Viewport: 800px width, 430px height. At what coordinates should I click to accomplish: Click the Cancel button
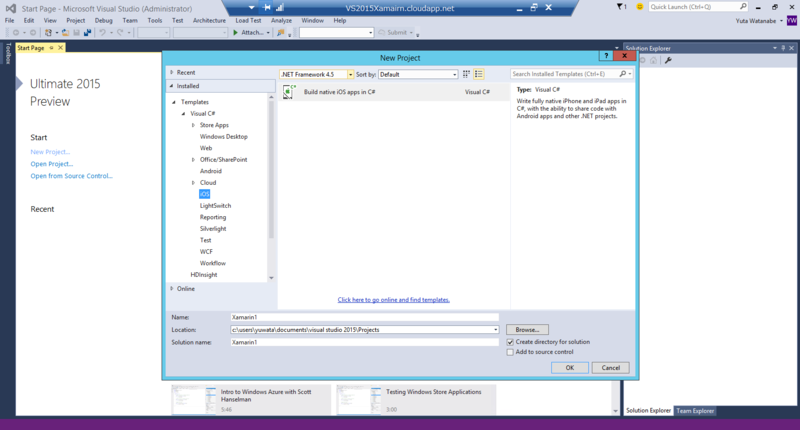pyautogui.click(x=611, y=368)
